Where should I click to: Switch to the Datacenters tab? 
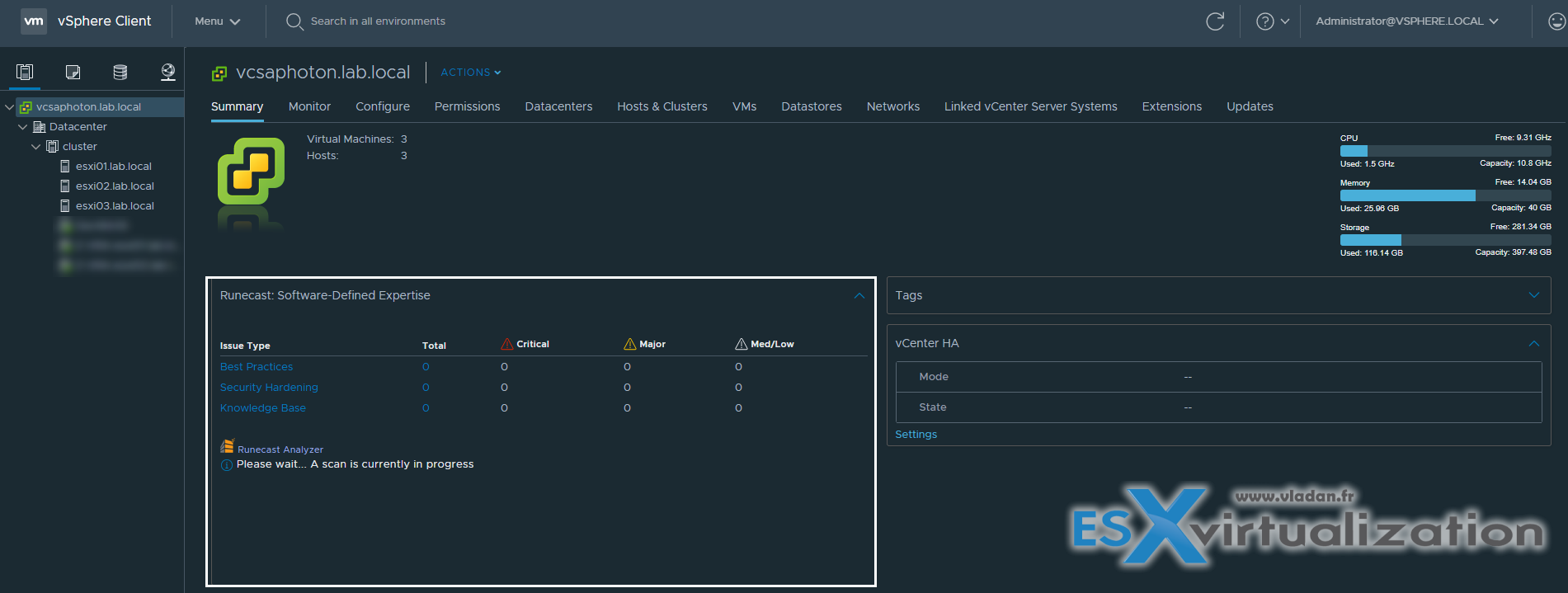tap(558, 106)
